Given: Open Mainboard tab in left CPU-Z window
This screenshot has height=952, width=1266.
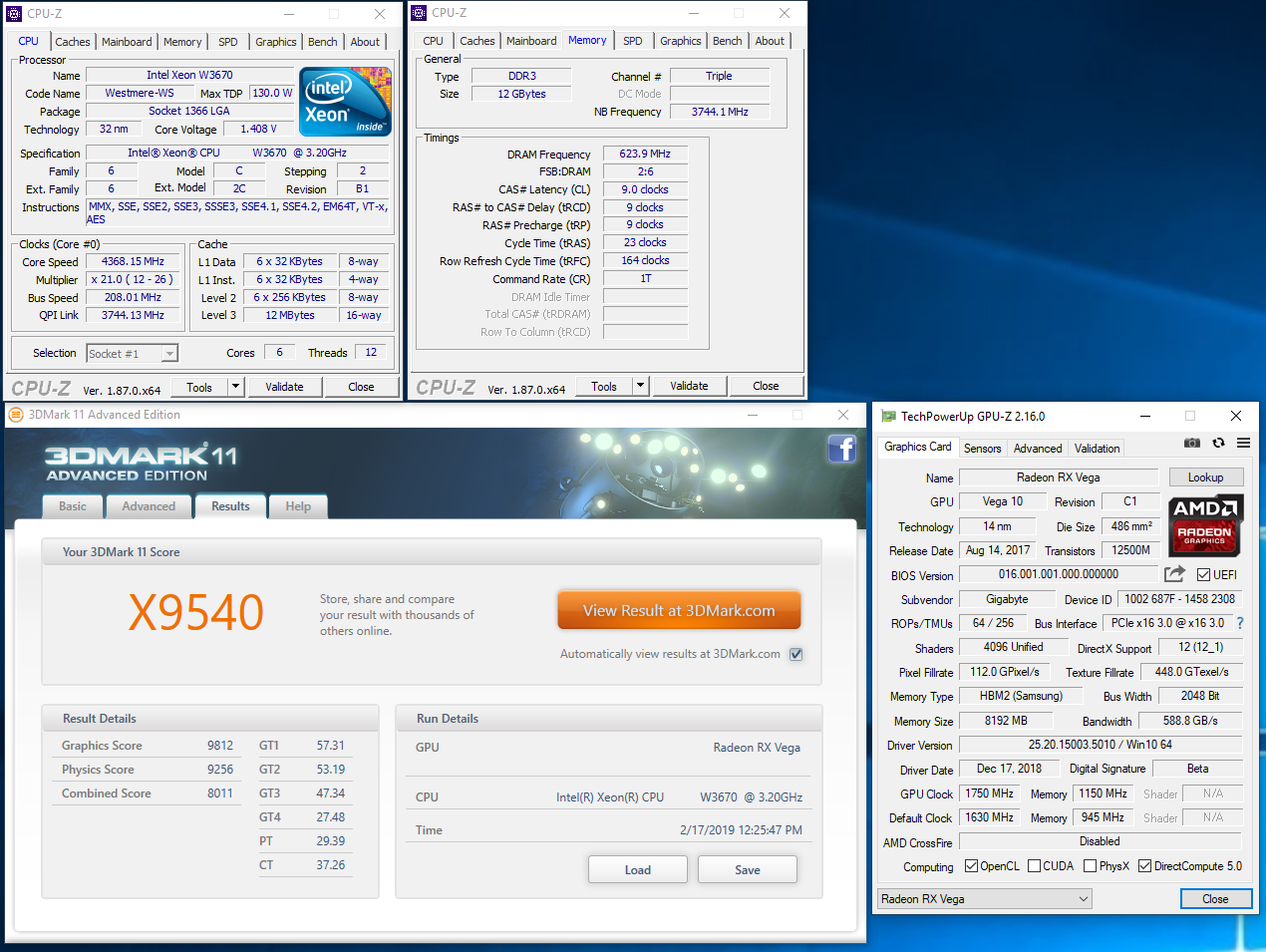Looking at the screenshot, I should (127, 42).
